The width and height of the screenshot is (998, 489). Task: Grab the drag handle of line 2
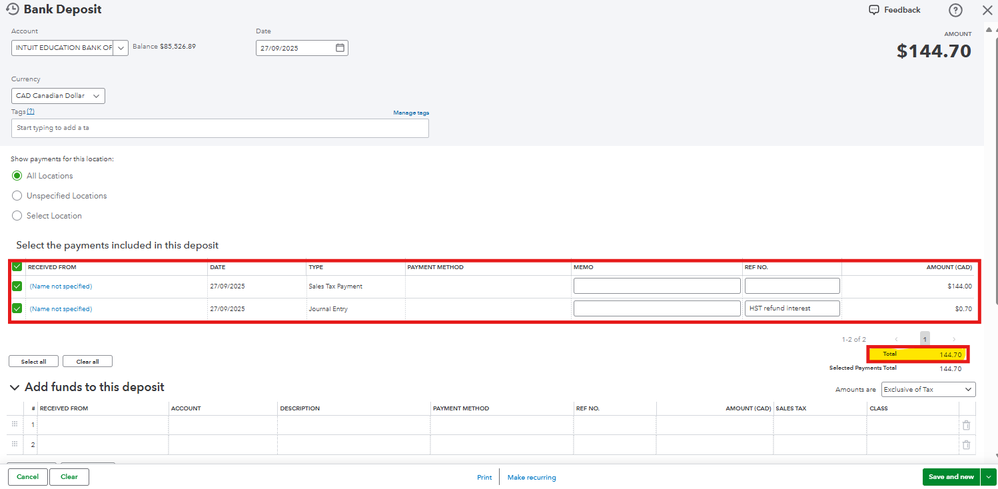tap(15, 444)
